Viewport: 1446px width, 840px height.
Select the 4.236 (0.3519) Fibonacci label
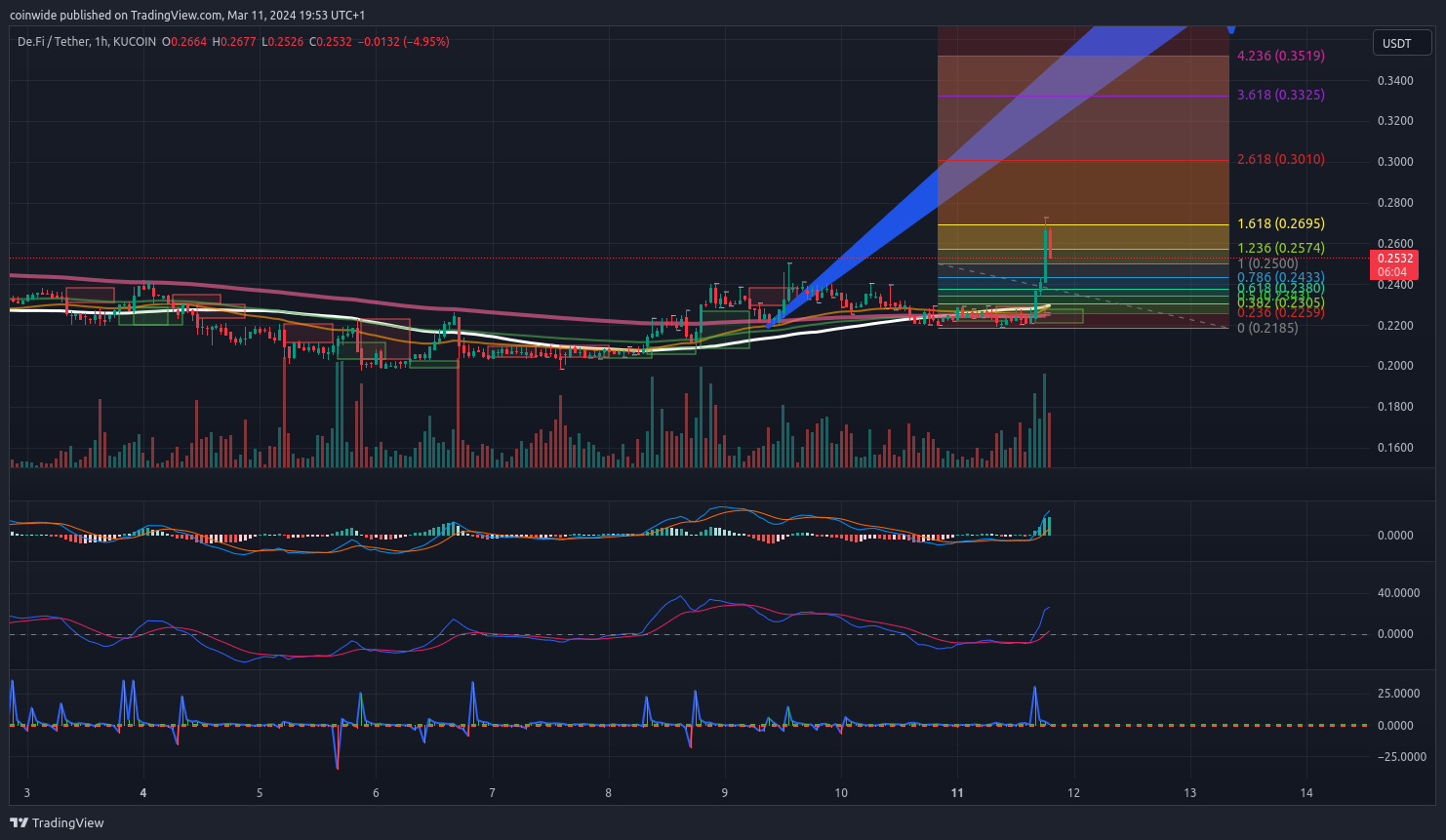(1281, 56)
